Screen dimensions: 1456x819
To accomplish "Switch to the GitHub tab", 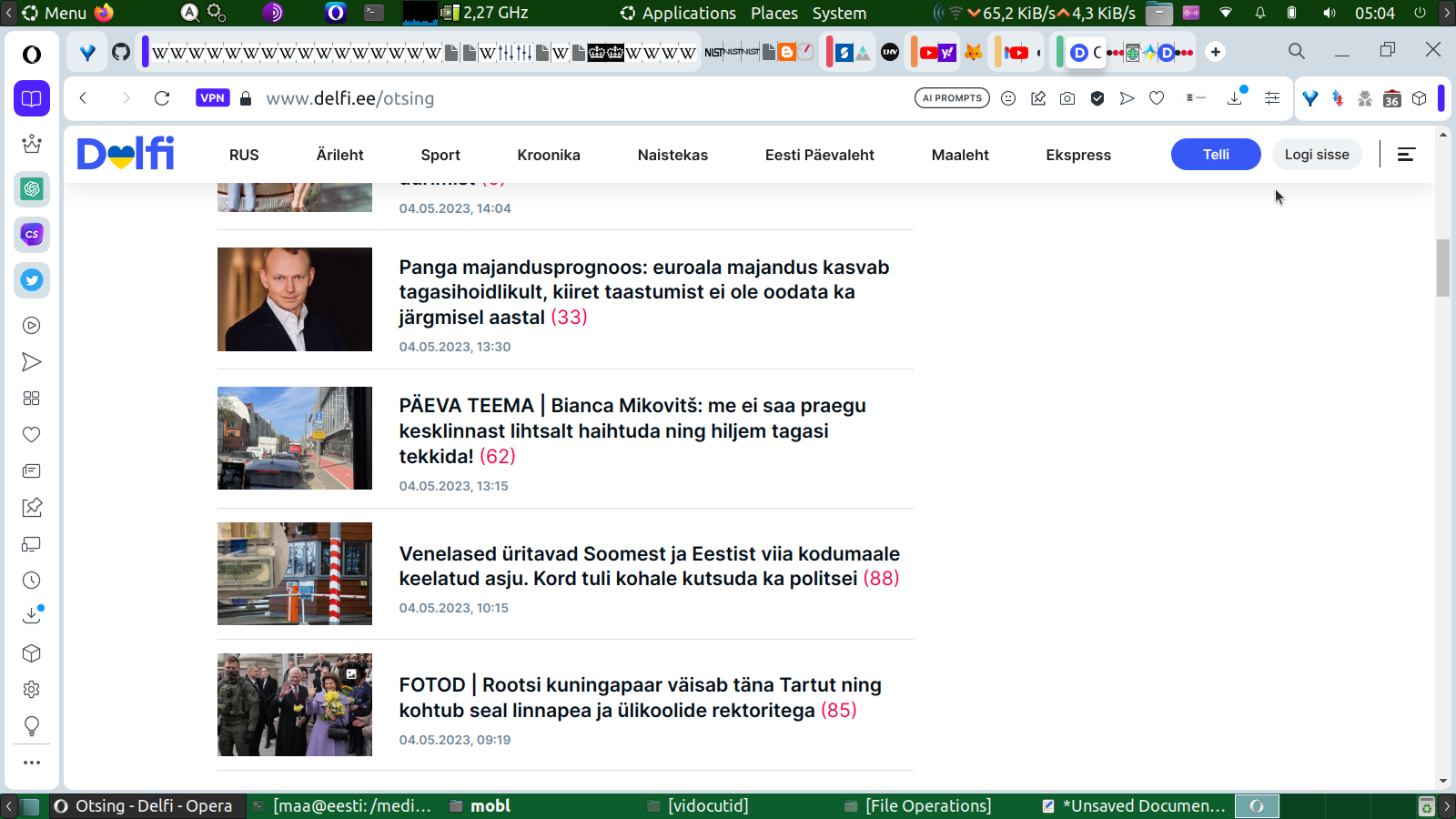I will click(121, 52).
